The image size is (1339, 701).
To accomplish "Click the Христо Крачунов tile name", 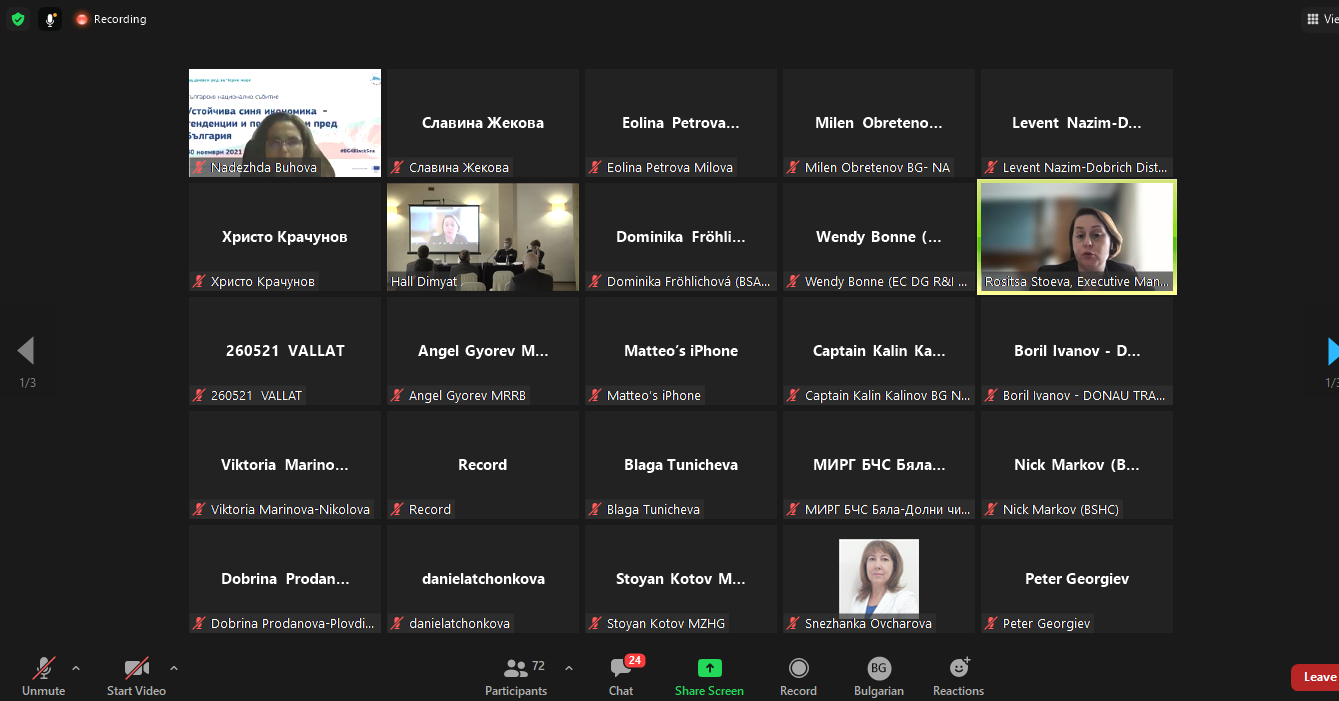I will click(x=285, y=237).
